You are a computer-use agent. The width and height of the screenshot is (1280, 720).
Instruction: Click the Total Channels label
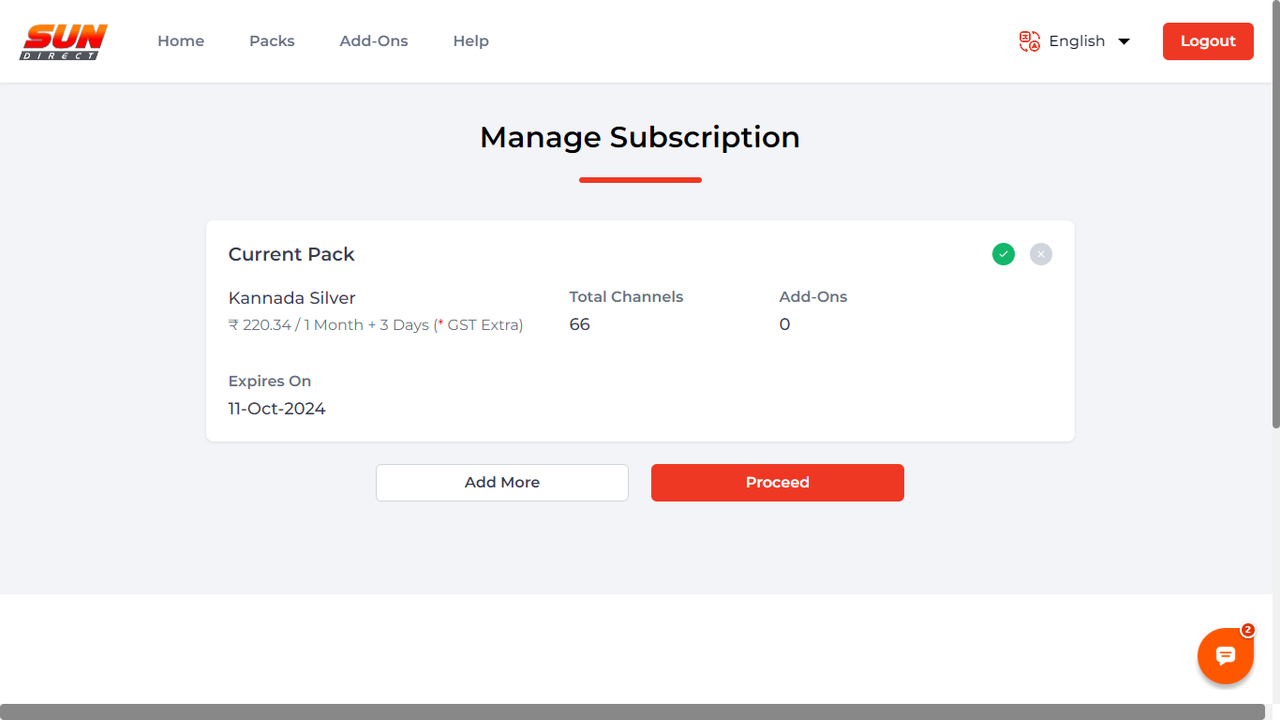[x=626, y=297]
